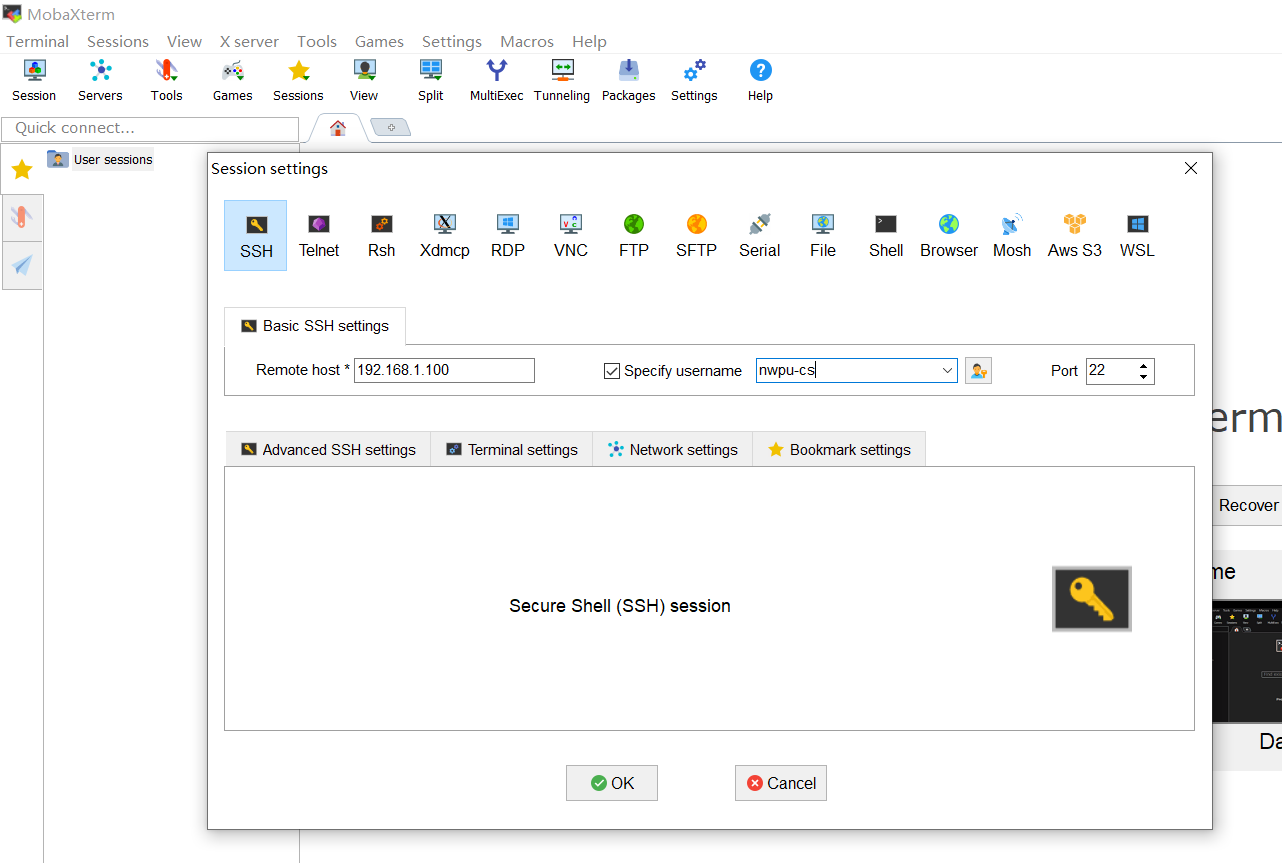Image resolution: width=1282 pixels, height=863 pixels.
Task: Open the Games menu in menu bar
Action: tap(380, 41)
